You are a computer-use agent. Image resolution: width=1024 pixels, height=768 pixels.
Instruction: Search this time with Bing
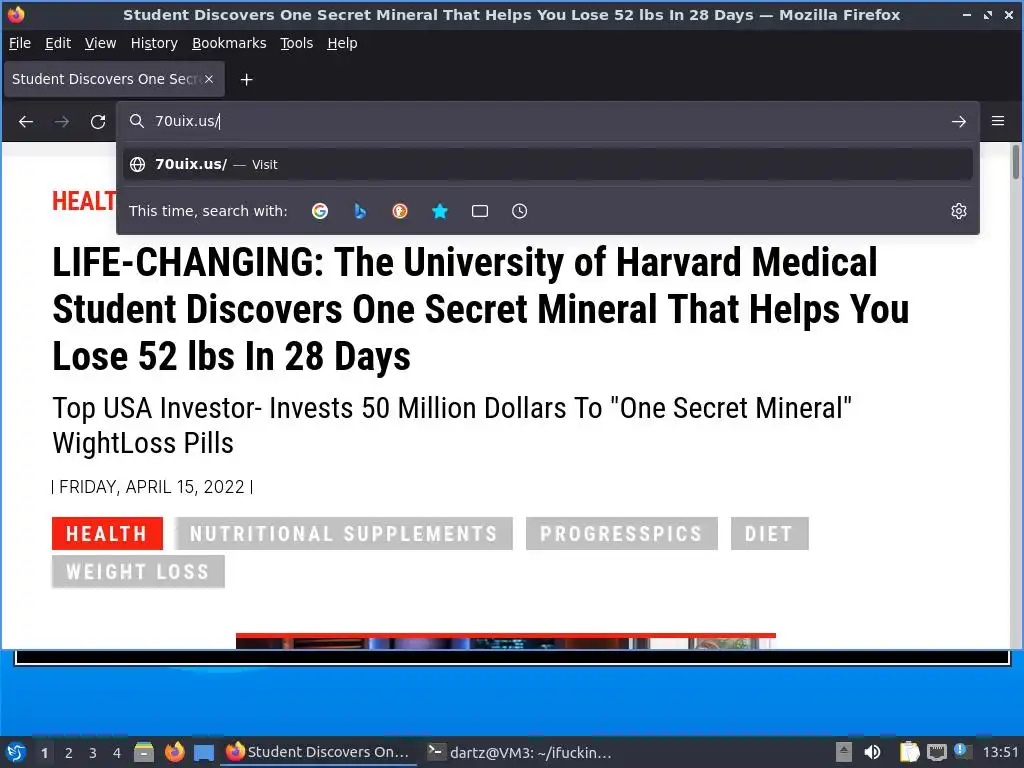[360, 211]
